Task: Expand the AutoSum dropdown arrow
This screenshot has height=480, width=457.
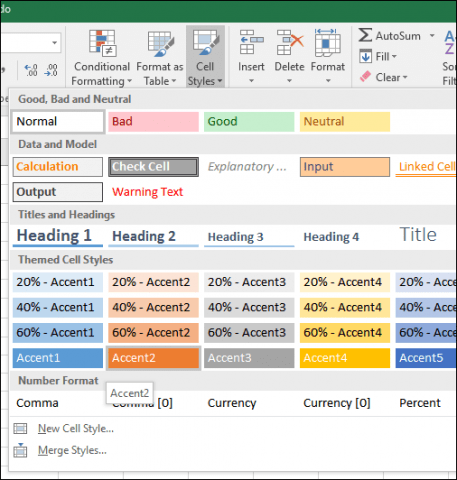Action: pos(432,35)
